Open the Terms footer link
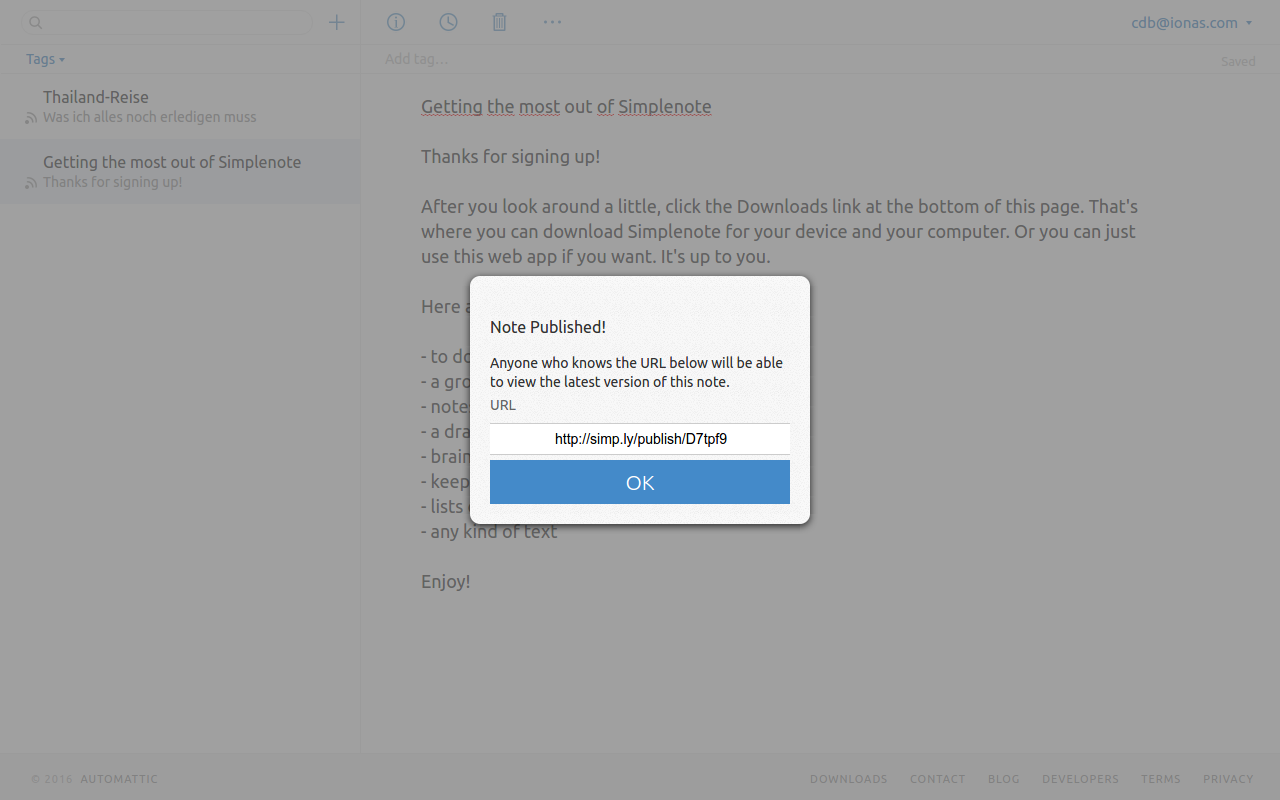 [x=1161, y=779]
